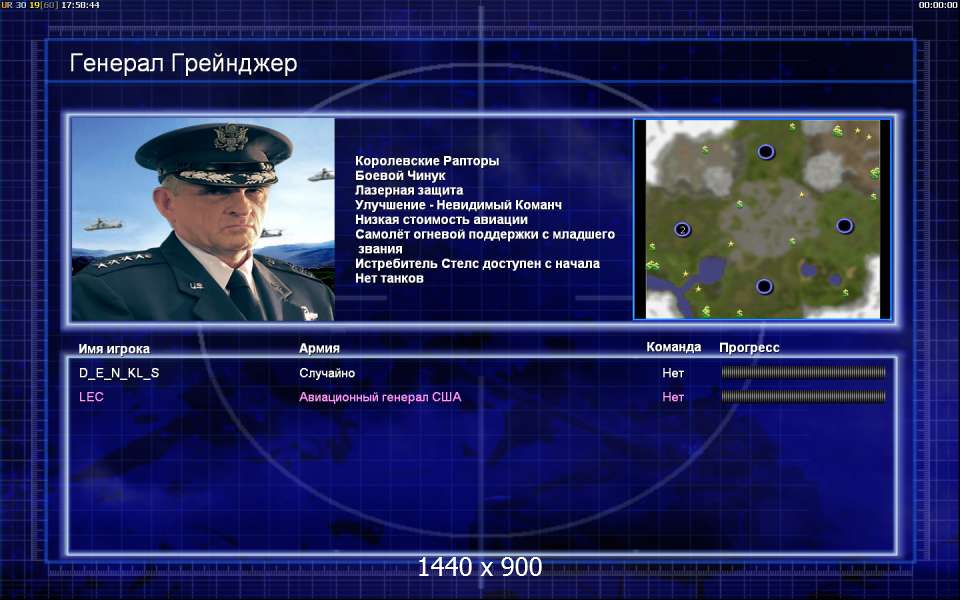Select the 'Королевские Рапторы' ability line
960x600 pixels.
(427, 161)
